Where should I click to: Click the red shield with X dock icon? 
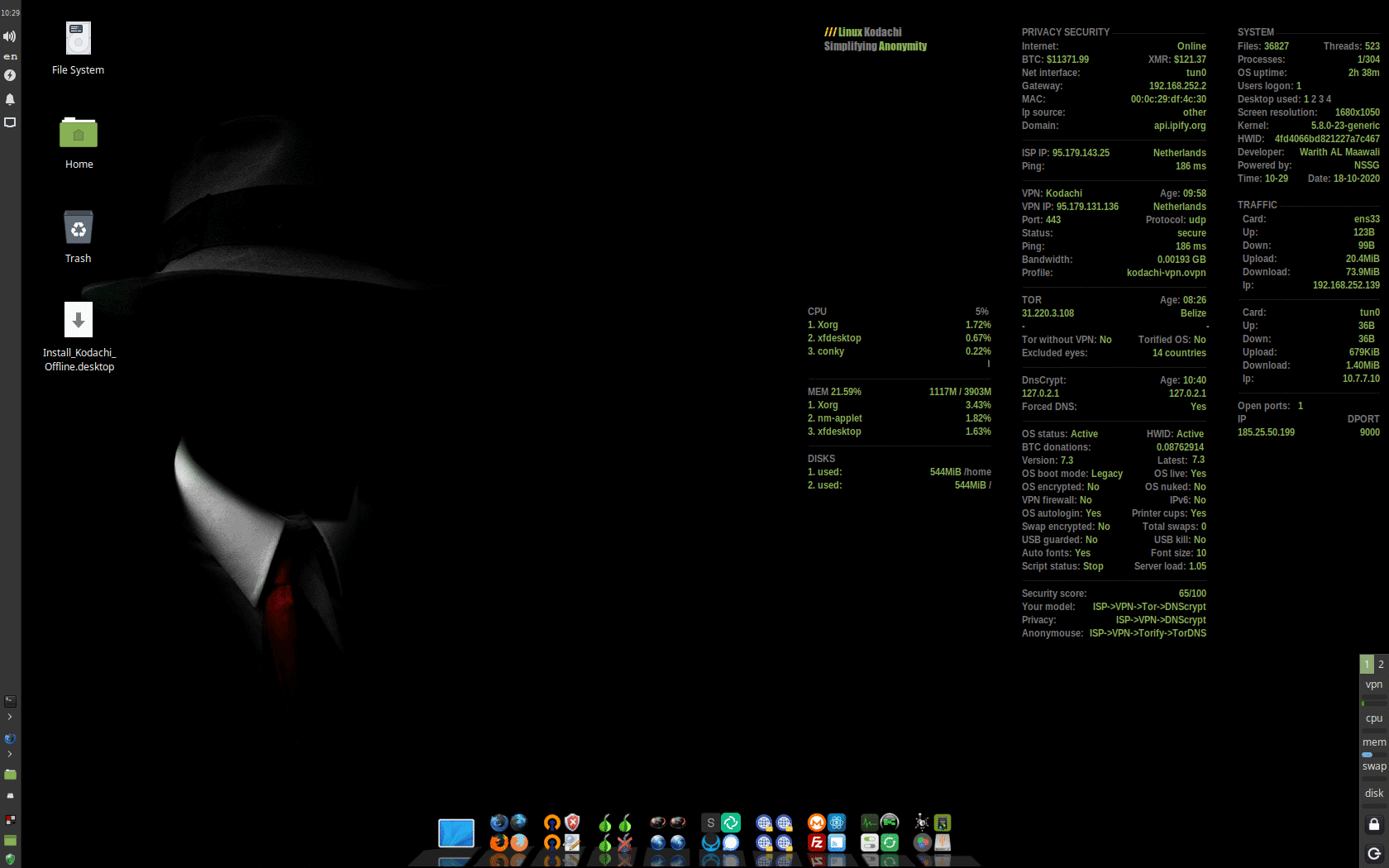click(572, 823)
